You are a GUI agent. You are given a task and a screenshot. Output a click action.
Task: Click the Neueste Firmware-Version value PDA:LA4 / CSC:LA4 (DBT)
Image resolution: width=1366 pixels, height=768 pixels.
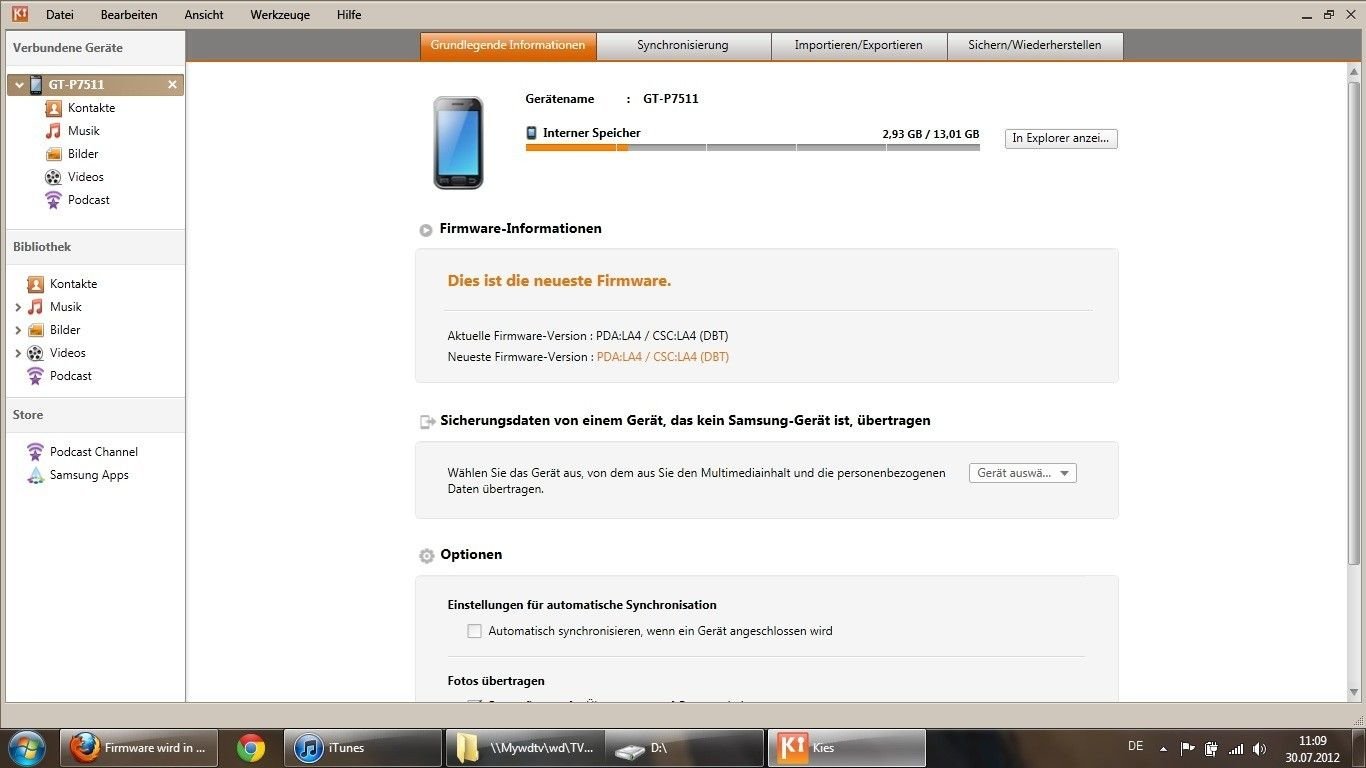point(663,357)
